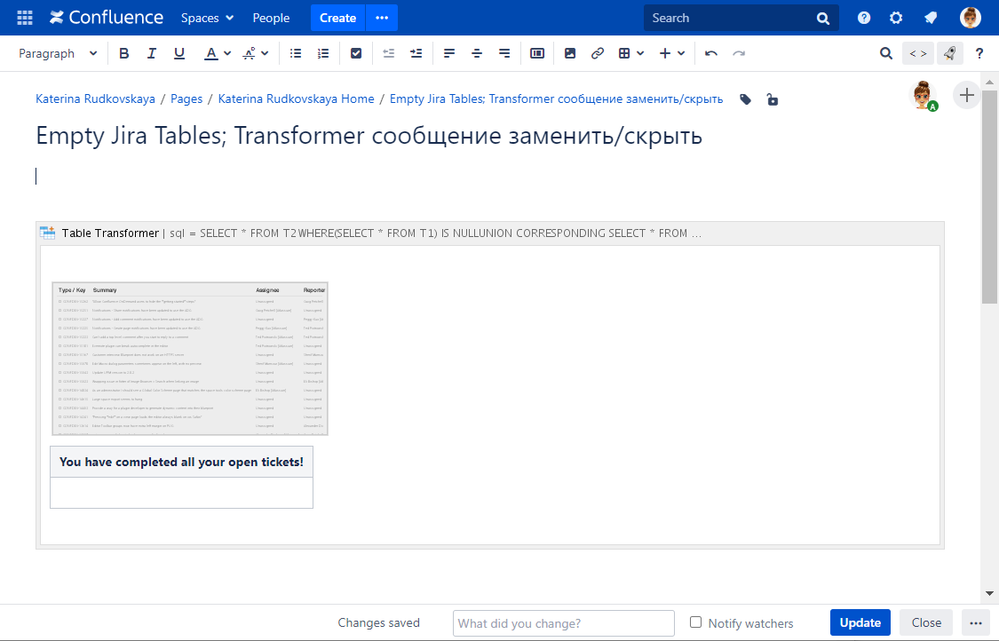999x641 pixels.
Task: Click "You have completed all your open tickets!" cell
Action: (182, 462)
